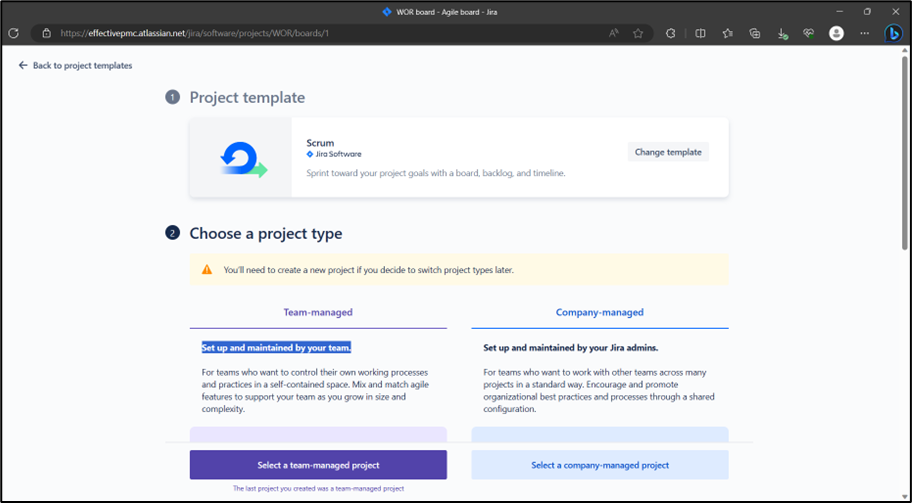The image size is (912, 503).
Task: Open Favorites list icon
Action: click(728, 33)
